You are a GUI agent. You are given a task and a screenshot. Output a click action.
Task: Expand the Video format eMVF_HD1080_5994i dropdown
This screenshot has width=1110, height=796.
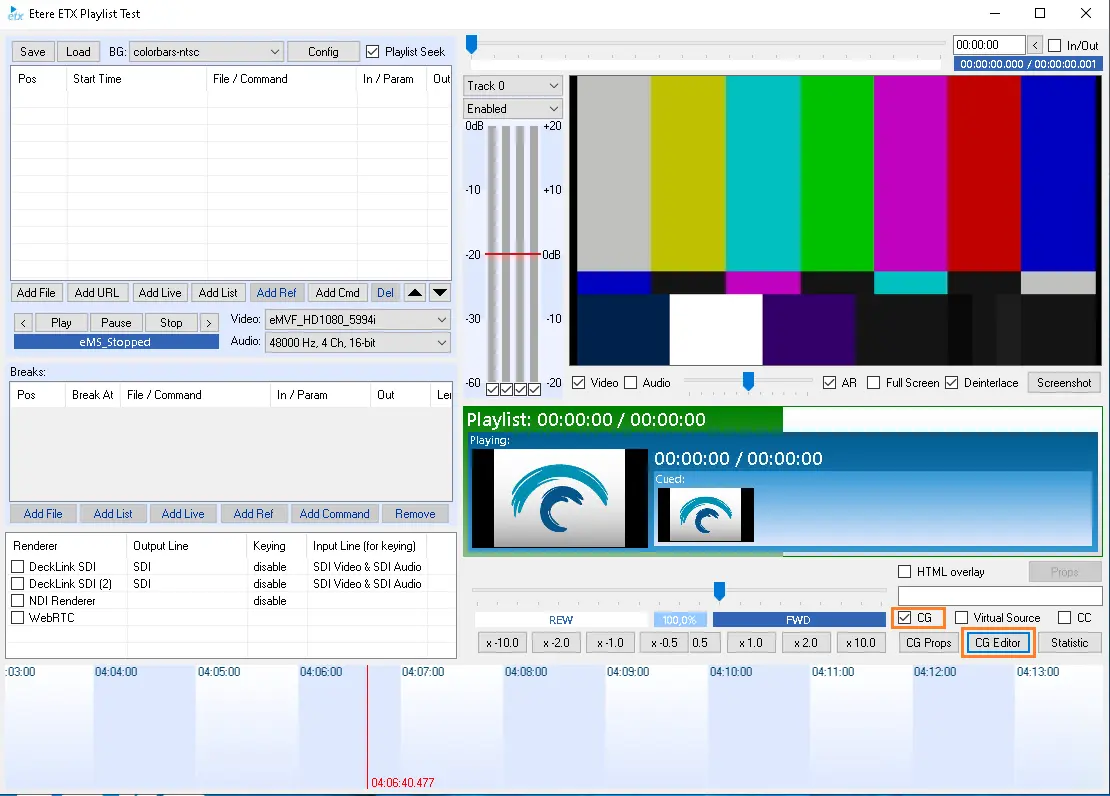(x=357, y=320)
